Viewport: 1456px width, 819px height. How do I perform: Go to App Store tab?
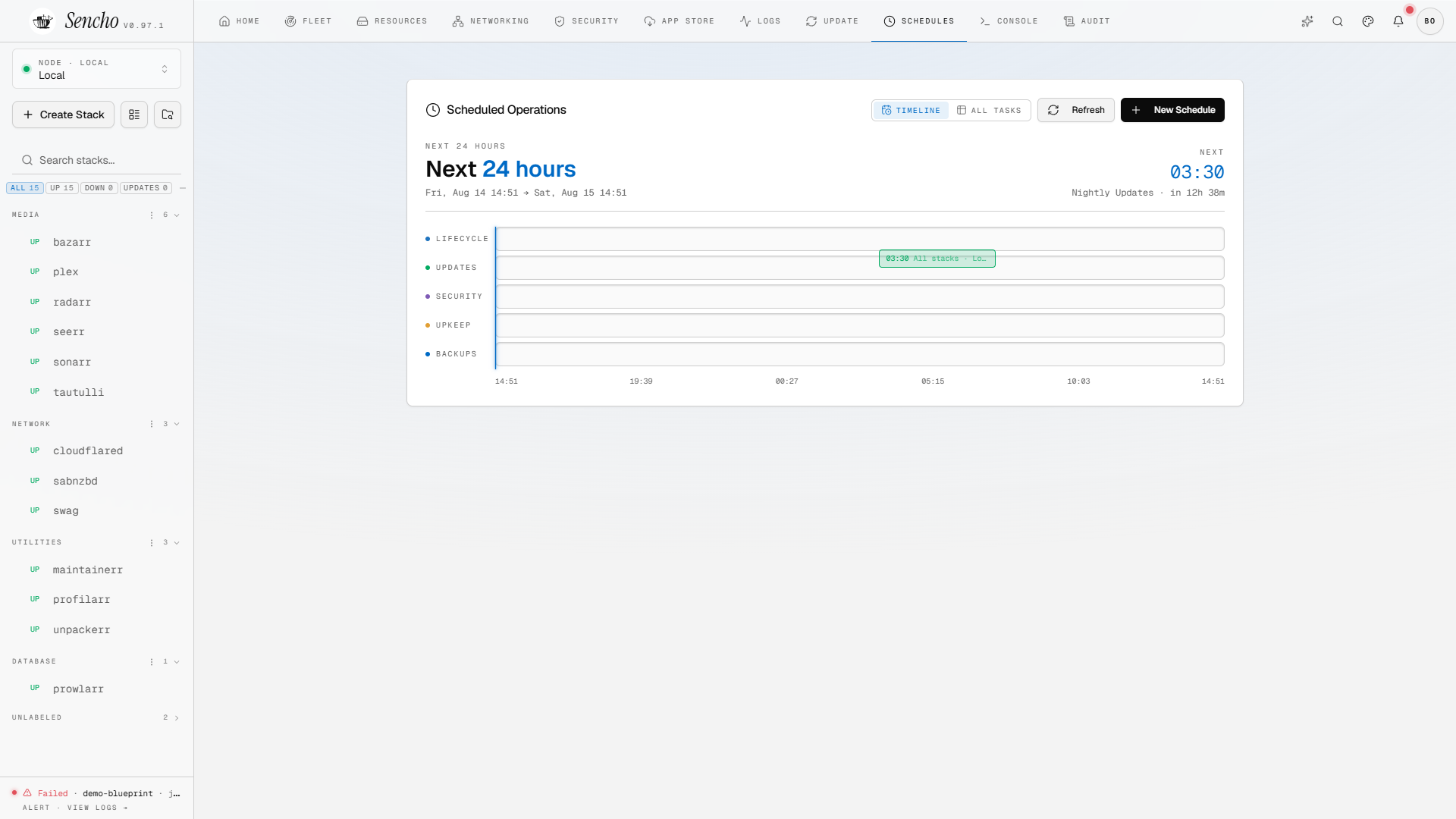679,21
